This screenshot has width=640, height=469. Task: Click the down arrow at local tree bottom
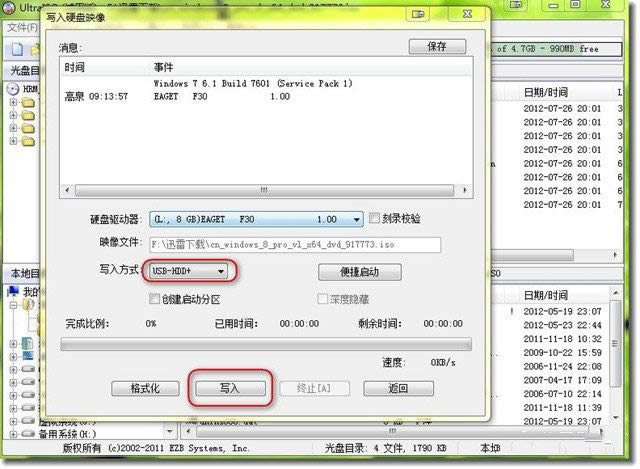169,431
